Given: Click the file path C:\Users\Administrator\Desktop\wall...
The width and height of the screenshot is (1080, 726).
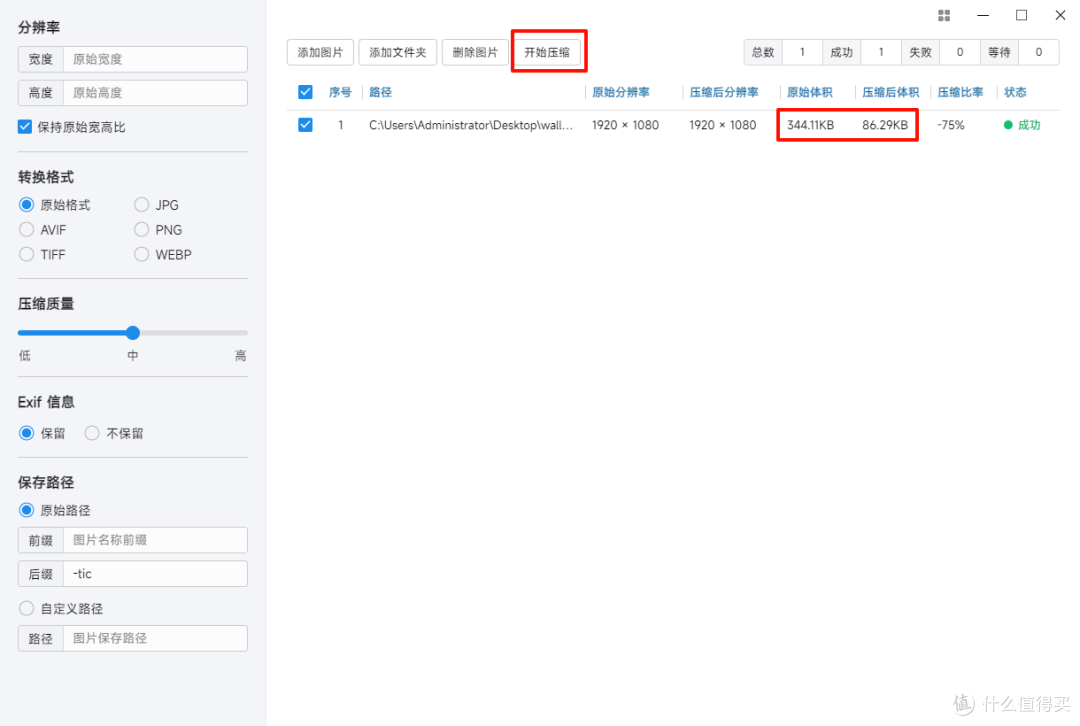Looking at the screenshot, I should pyautogui.click(x=470, y=125).
